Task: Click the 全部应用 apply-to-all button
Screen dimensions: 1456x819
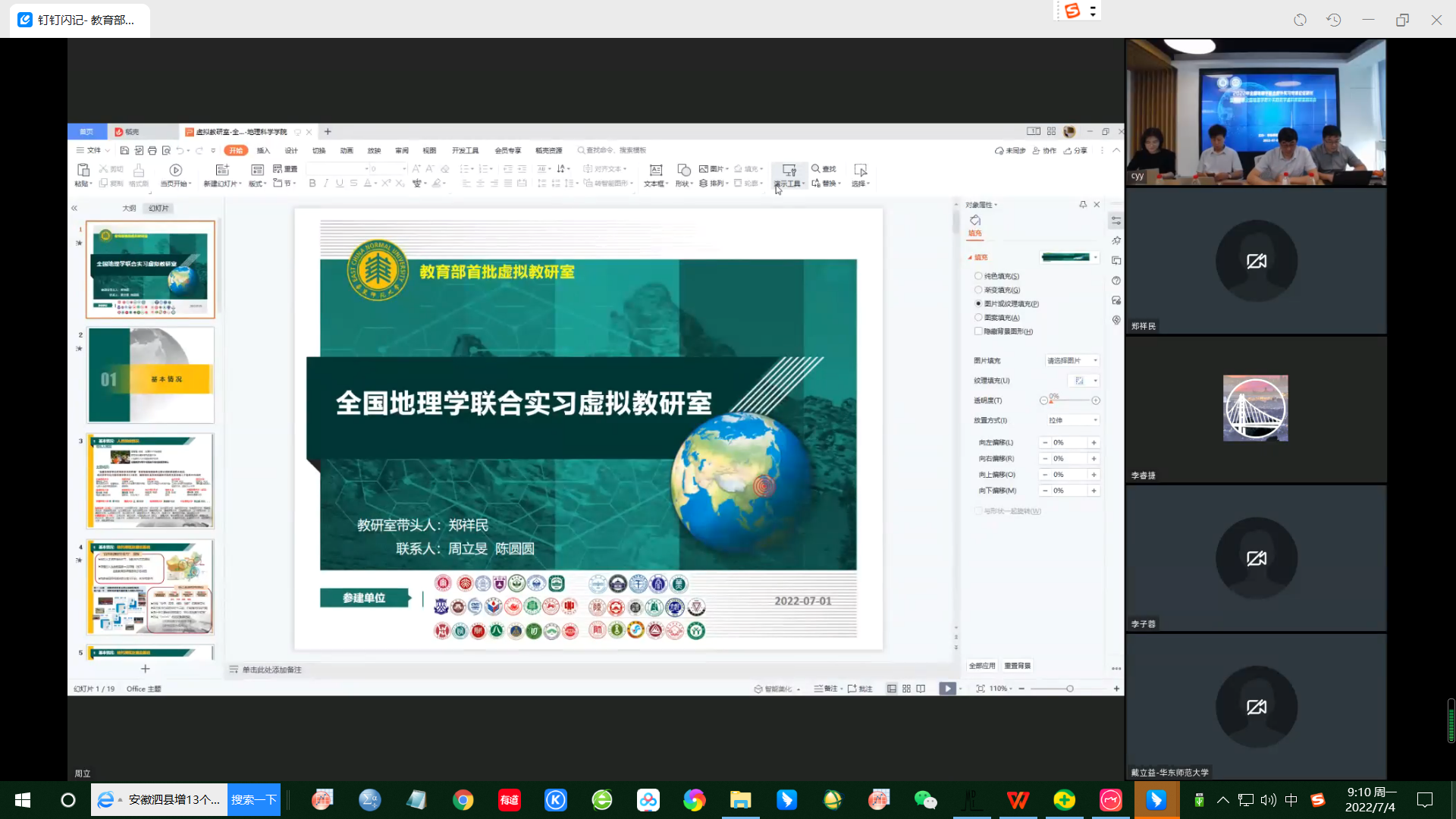Action: pos(982,666)
